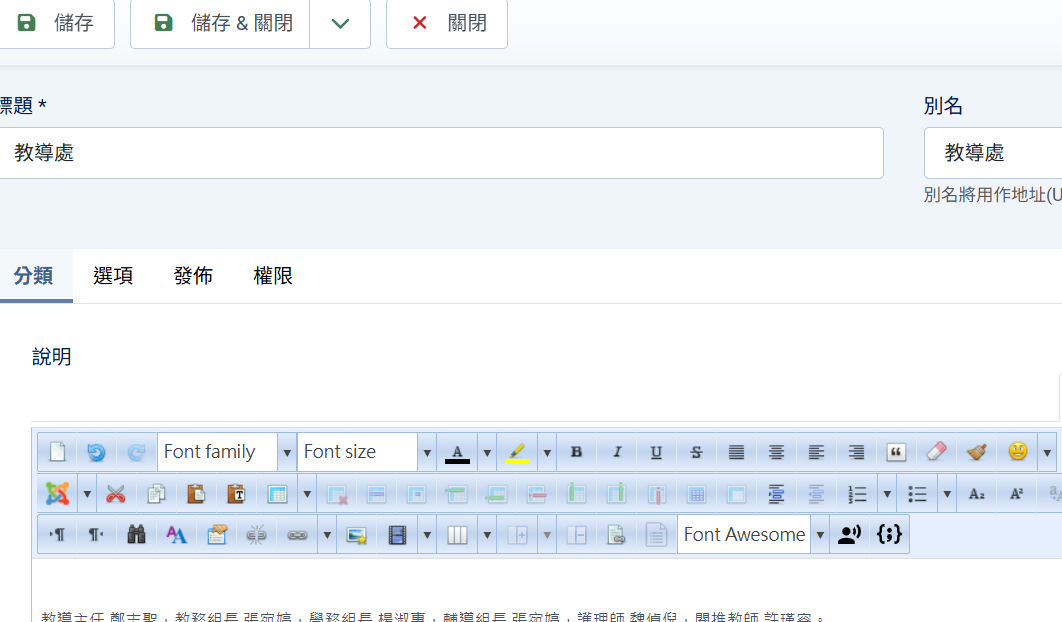
Task: Click the Blockquote icon
Action: click(896, 452)
